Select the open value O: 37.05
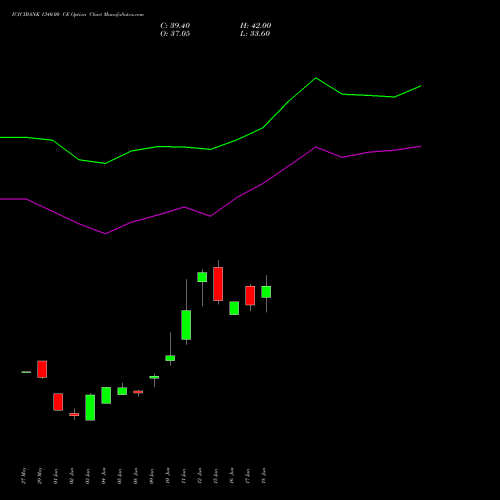Screen dimensions: 500x500 pyautogui.click(x=175, y=34)
